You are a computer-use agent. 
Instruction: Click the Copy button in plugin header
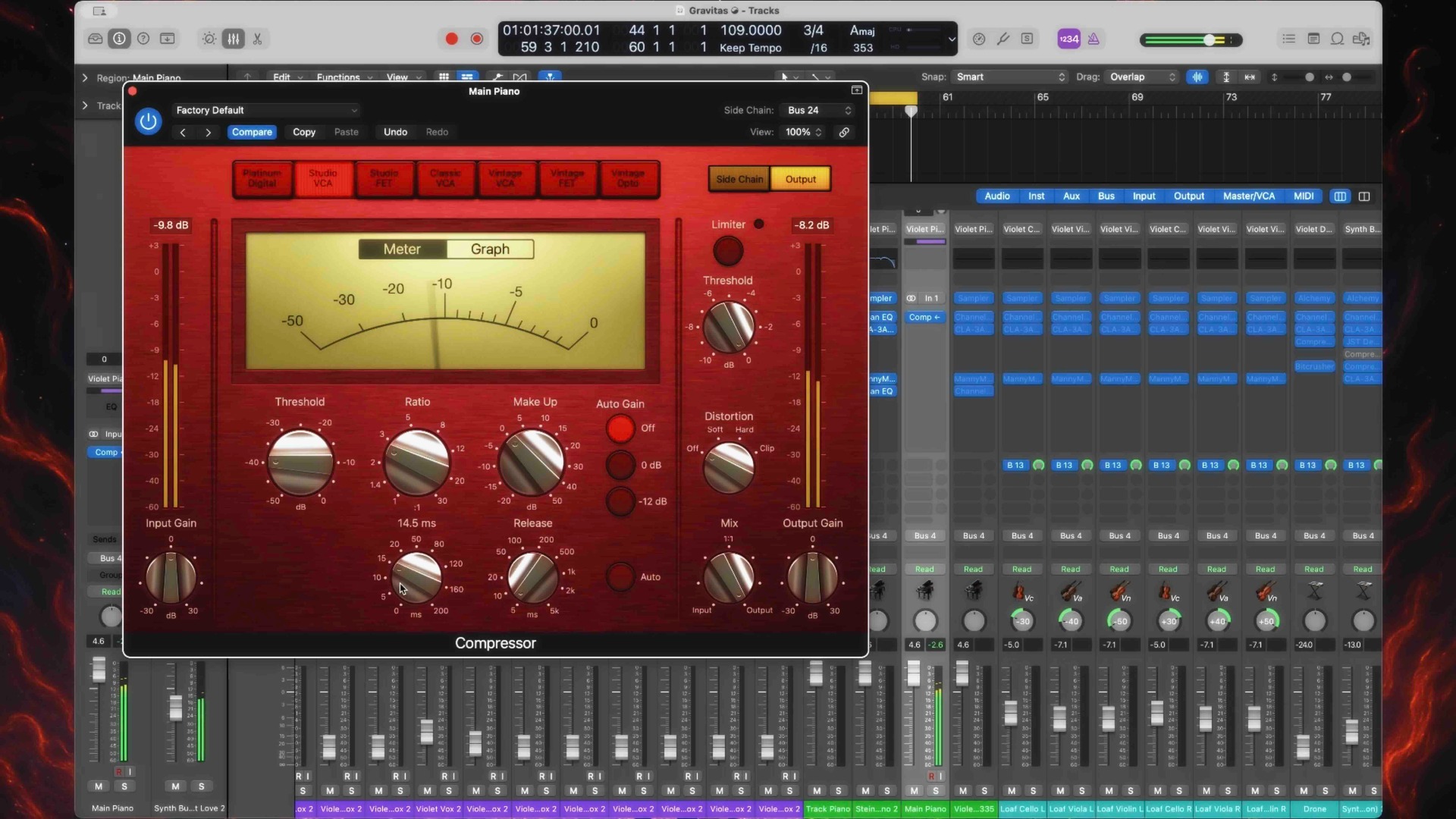click(304, 132)
